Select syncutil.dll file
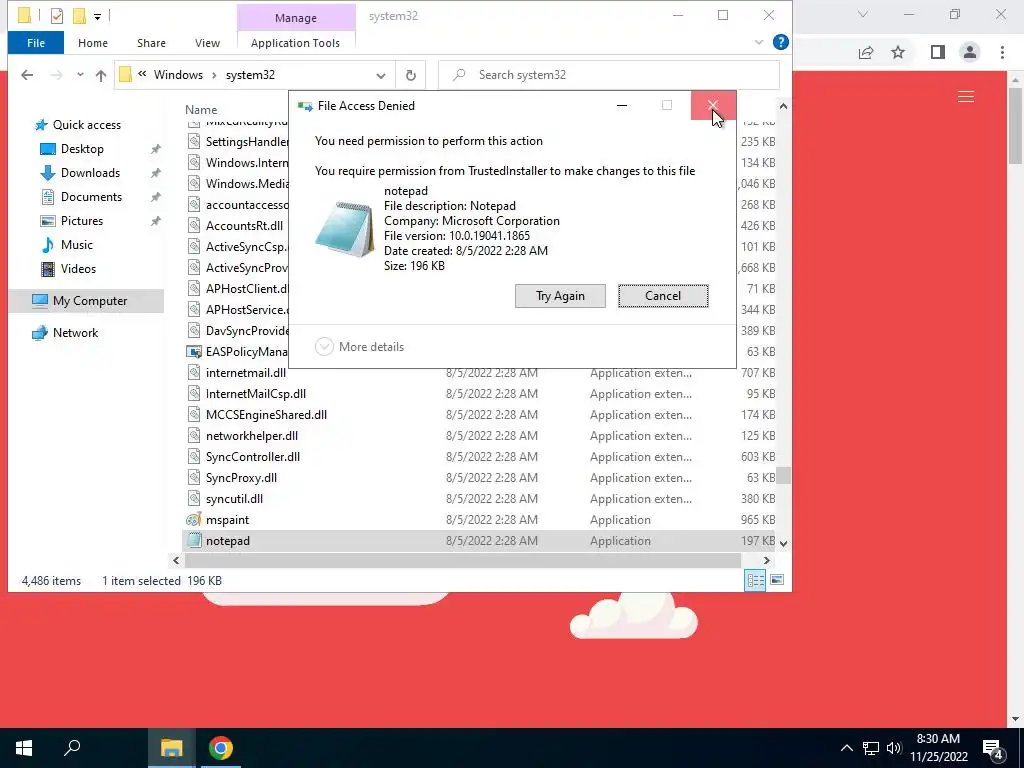1024x768 pixels. [x=234, y=499]
